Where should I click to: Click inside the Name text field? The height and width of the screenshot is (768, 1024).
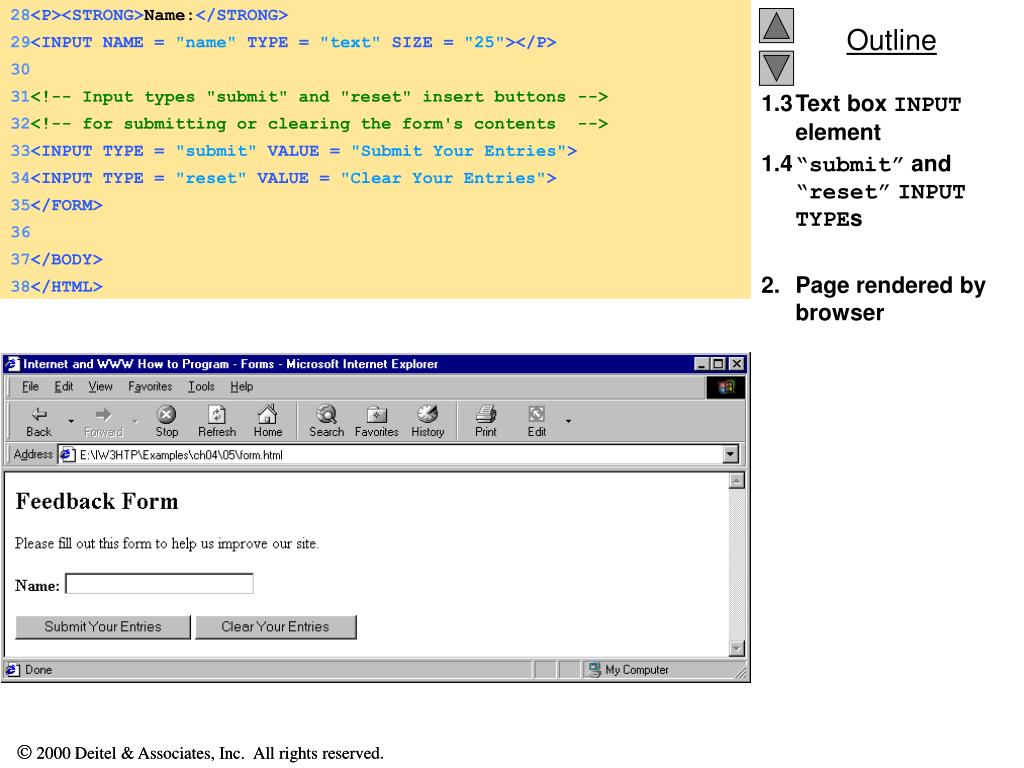point(159,584)
